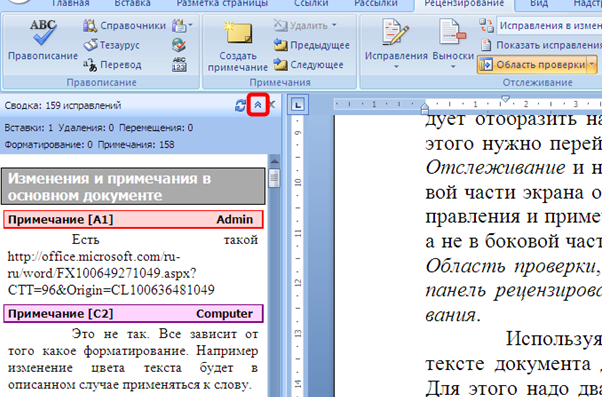Open the Рассылки tab
604x397 pixels.
click(x=376, y=3)
